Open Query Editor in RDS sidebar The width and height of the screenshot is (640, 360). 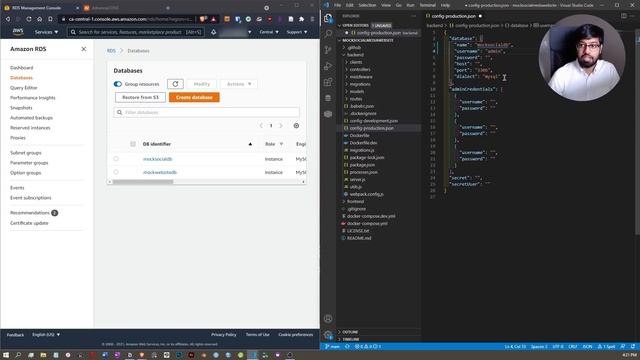(x=24, y=88)
